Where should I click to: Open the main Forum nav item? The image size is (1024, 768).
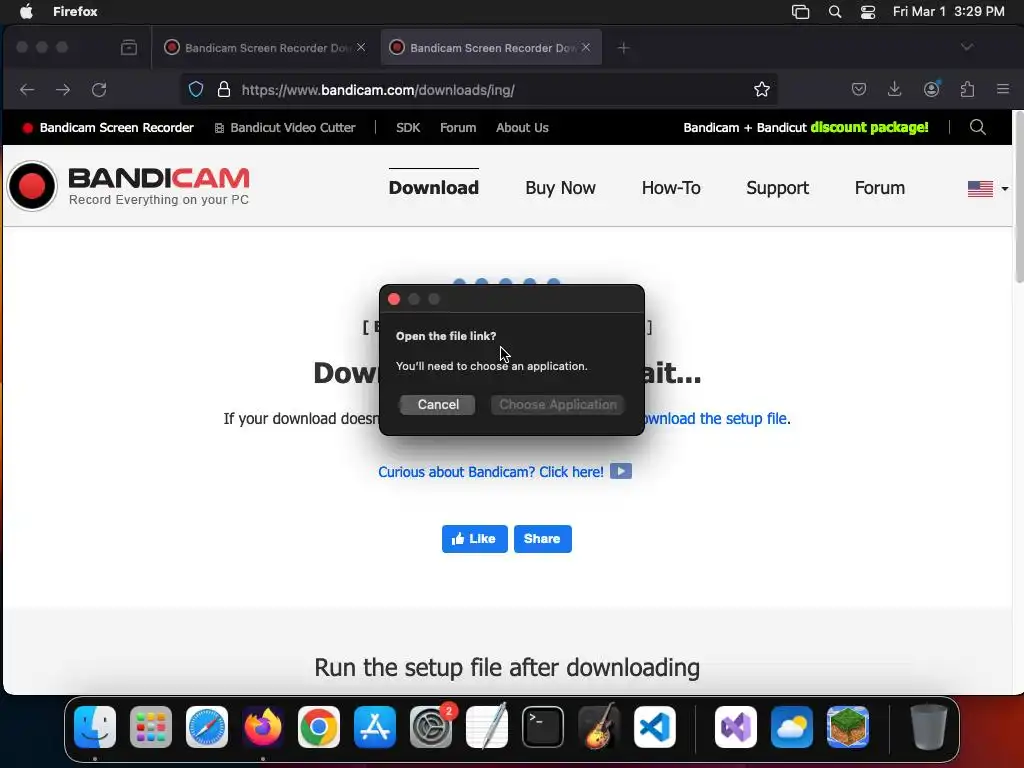(880, 188)
